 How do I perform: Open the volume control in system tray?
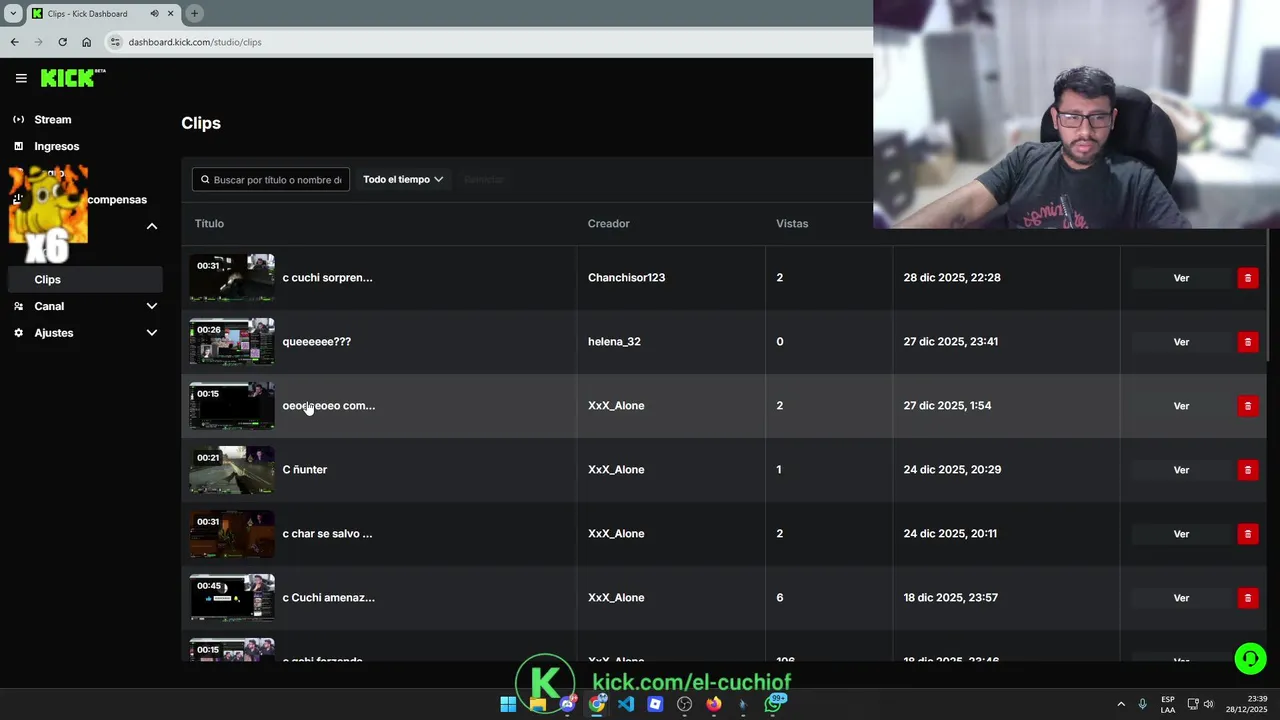[x=1208, y=704]
